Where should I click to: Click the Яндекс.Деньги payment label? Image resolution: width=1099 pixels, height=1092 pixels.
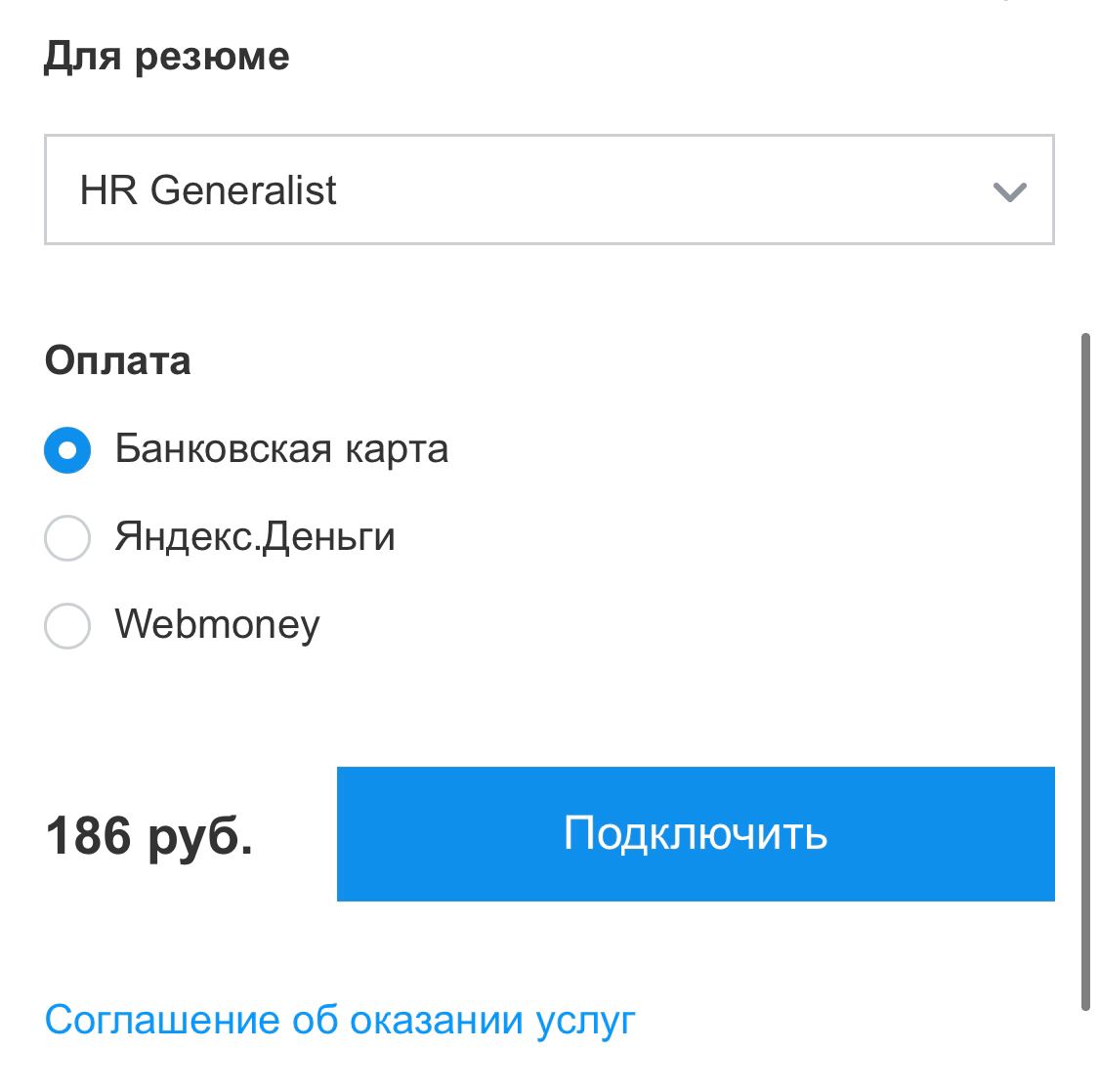coord(255,537)
